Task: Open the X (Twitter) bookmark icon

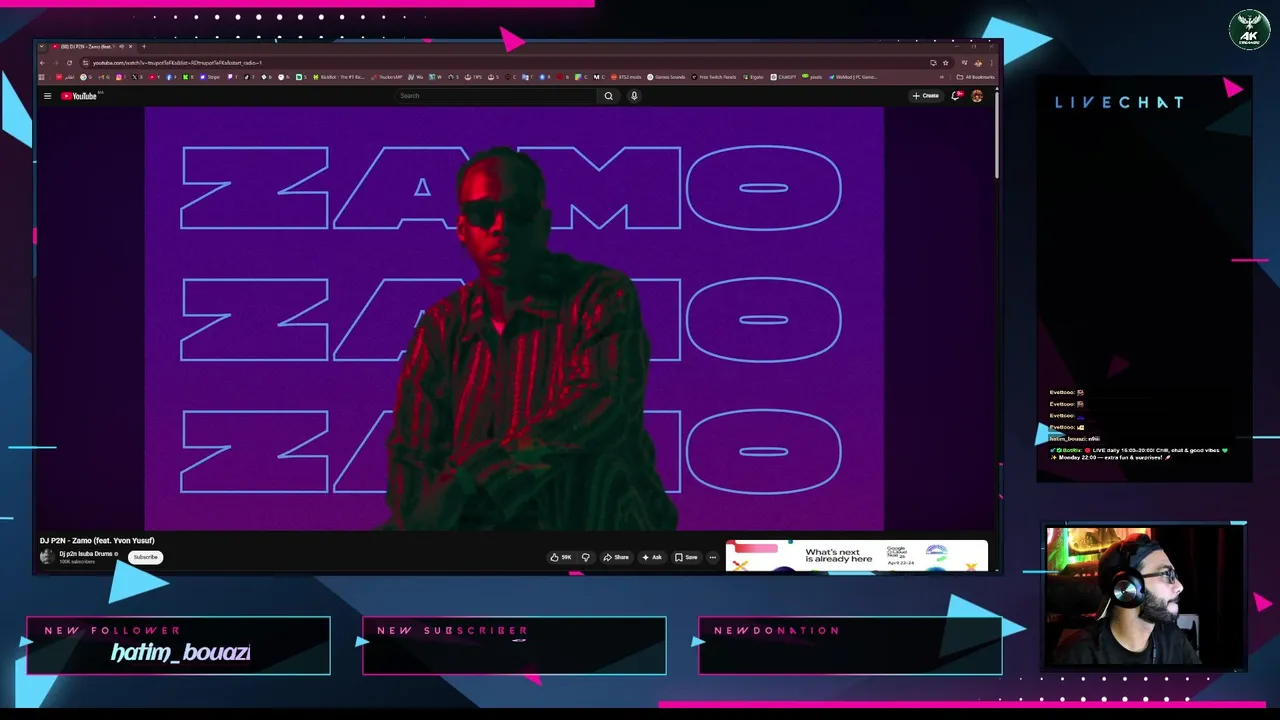Action: pos(134,77)
